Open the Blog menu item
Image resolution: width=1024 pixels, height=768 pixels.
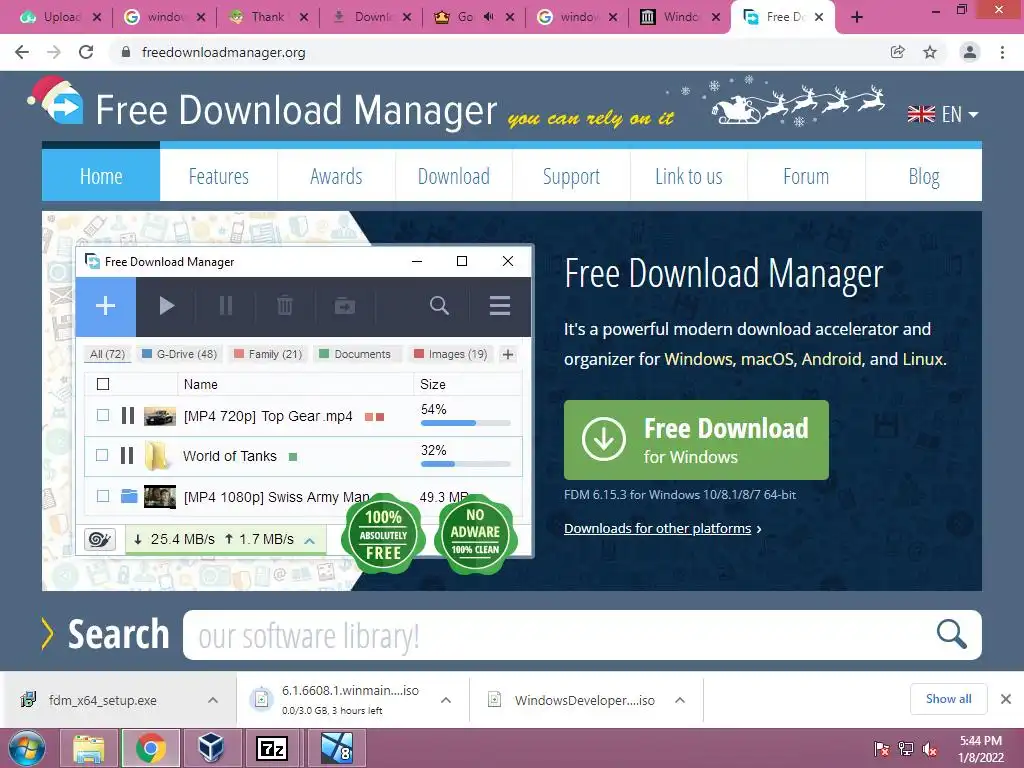point(924,176)
